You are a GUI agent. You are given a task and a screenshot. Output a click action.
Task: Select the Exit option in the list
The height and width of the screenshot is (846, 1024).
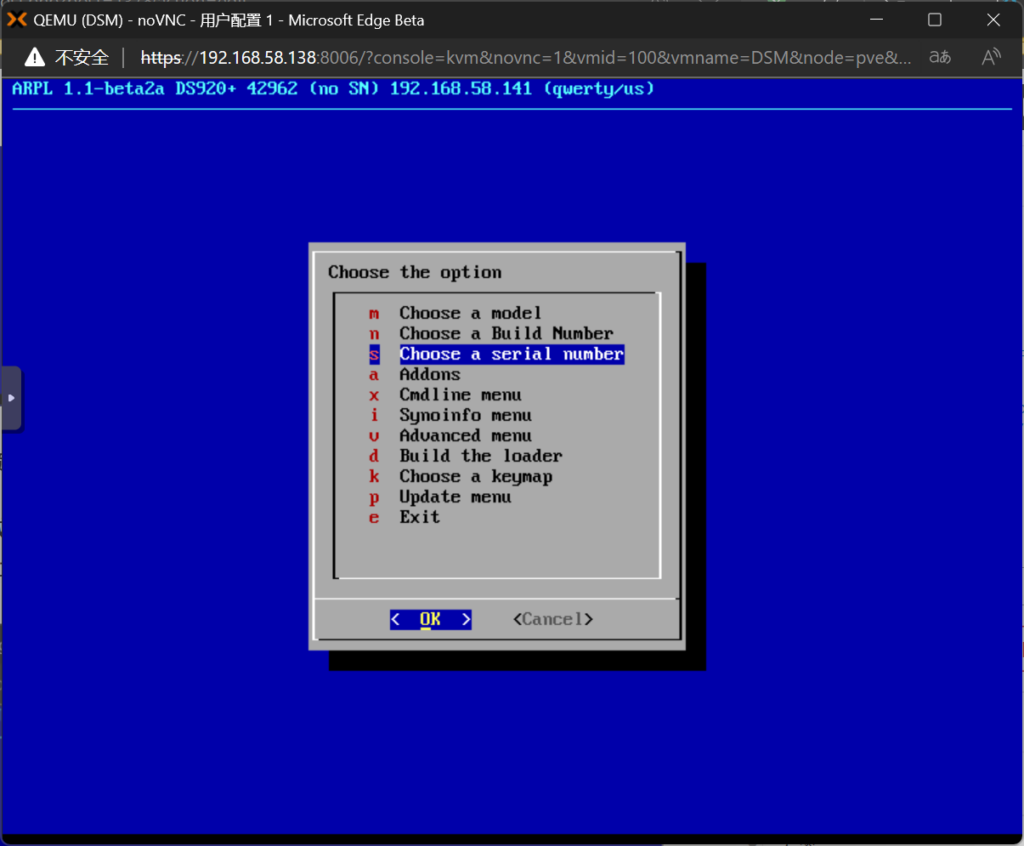[419, 517]
